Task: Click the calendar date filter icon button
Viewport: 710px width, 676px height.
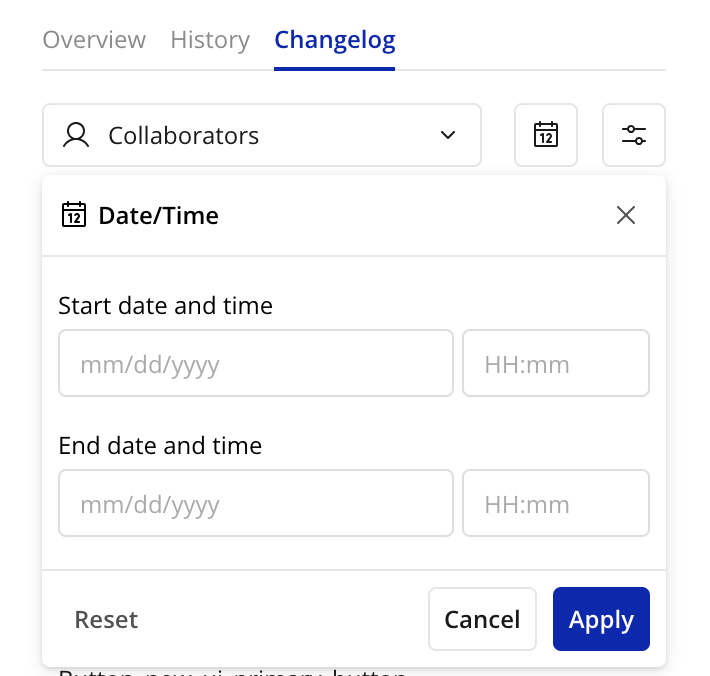Action: (x=546, y=135)
